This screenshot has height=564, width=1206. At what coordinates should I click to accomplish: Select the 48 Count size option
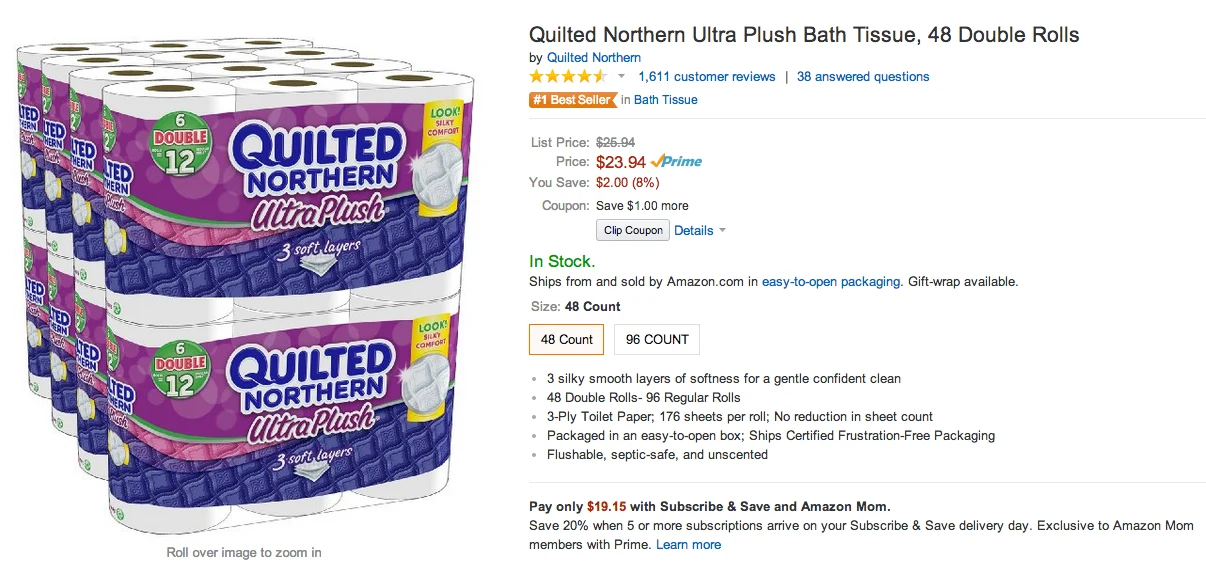[x=567, y=340]
